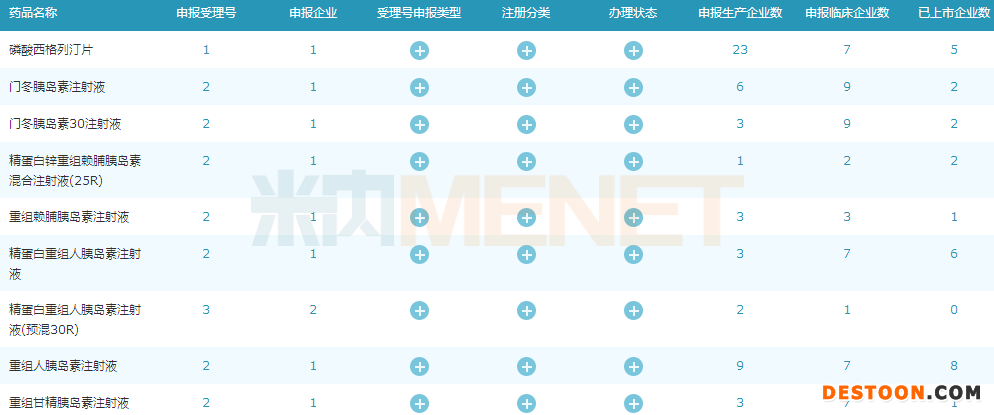This screenshot has height=415, width=994.
Task: Click 注册分类 plus icon for 门冬胰岛素注射液
Action: (x=526, y=88)
